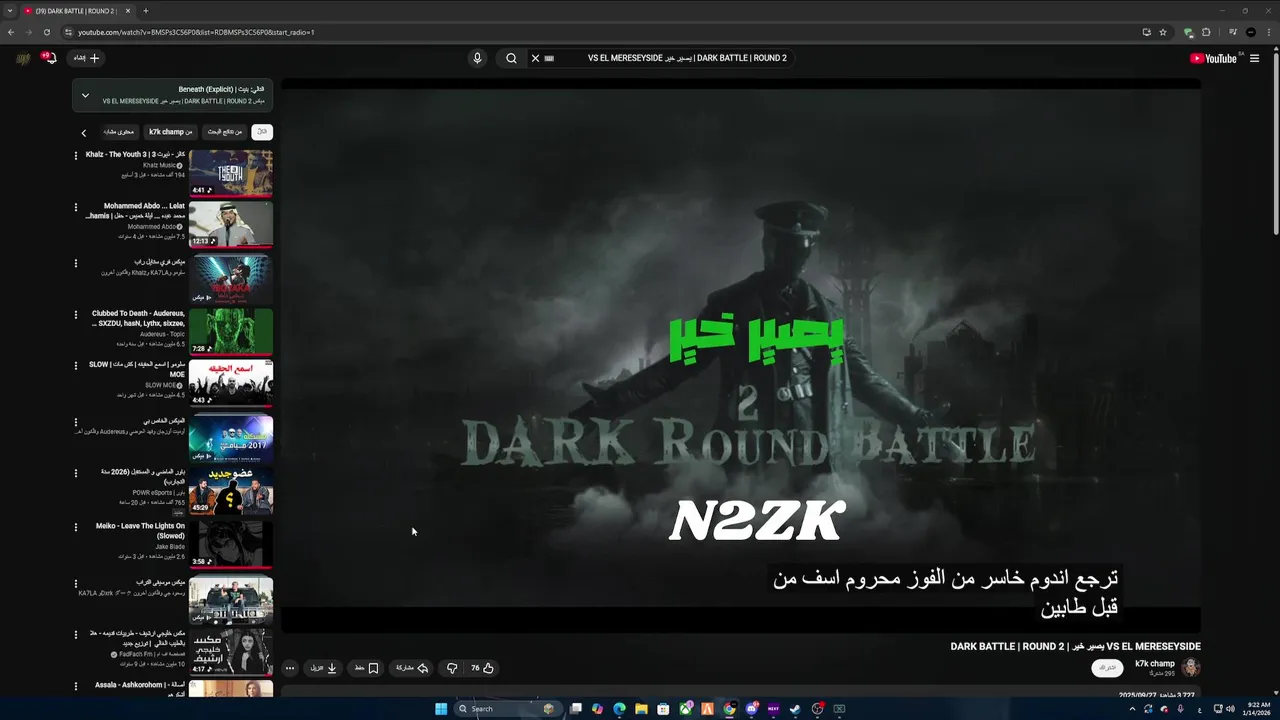
Task: Open Chrome three-dot menu
Action: click(x=1269, y=32)
